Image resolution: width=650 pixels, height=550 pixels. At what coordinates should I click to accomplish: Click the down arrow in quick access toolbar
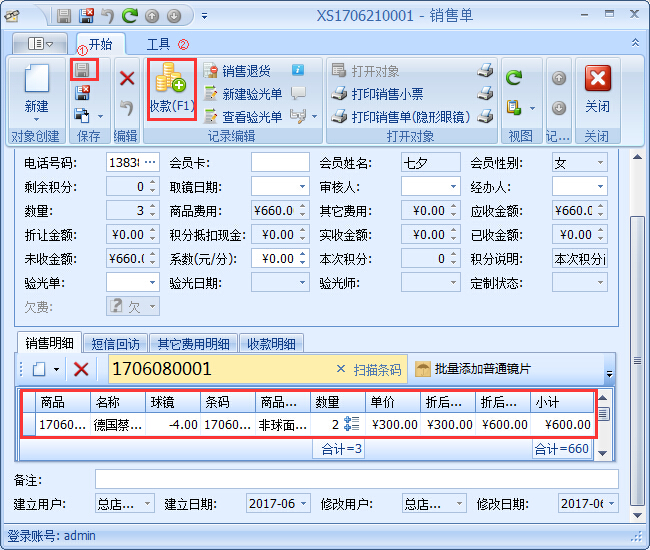click(174, 16)
